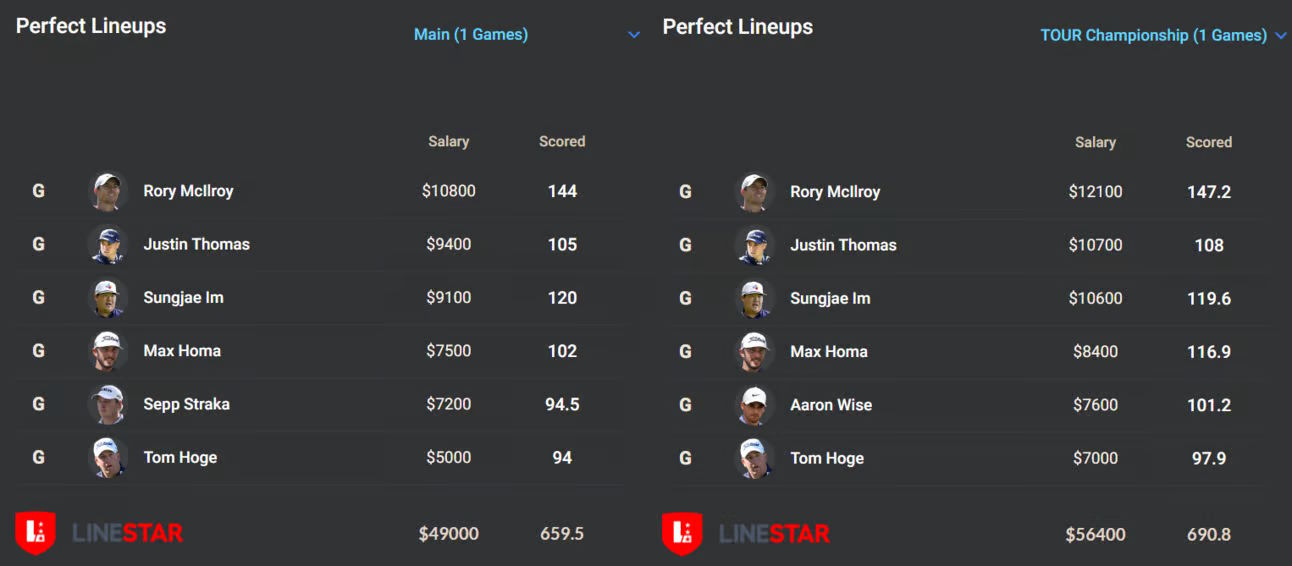Image resolution: width=1292 pixels, height=566 pixels.
Task: Open Aaron Wise's player avatar
Action: pos(754,405)
